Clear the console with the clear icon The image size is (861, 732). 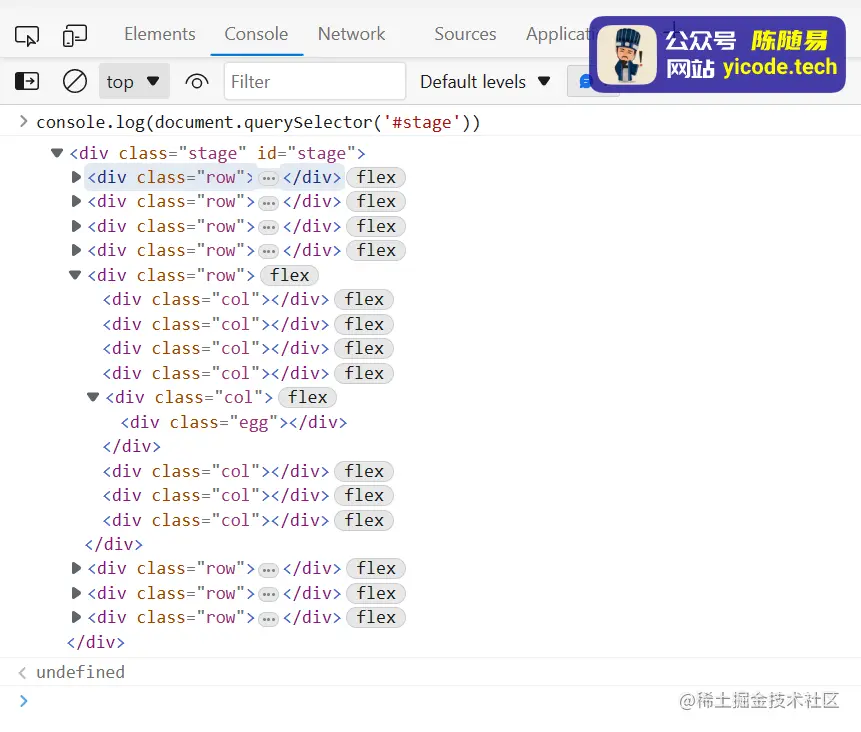(74, 81)
